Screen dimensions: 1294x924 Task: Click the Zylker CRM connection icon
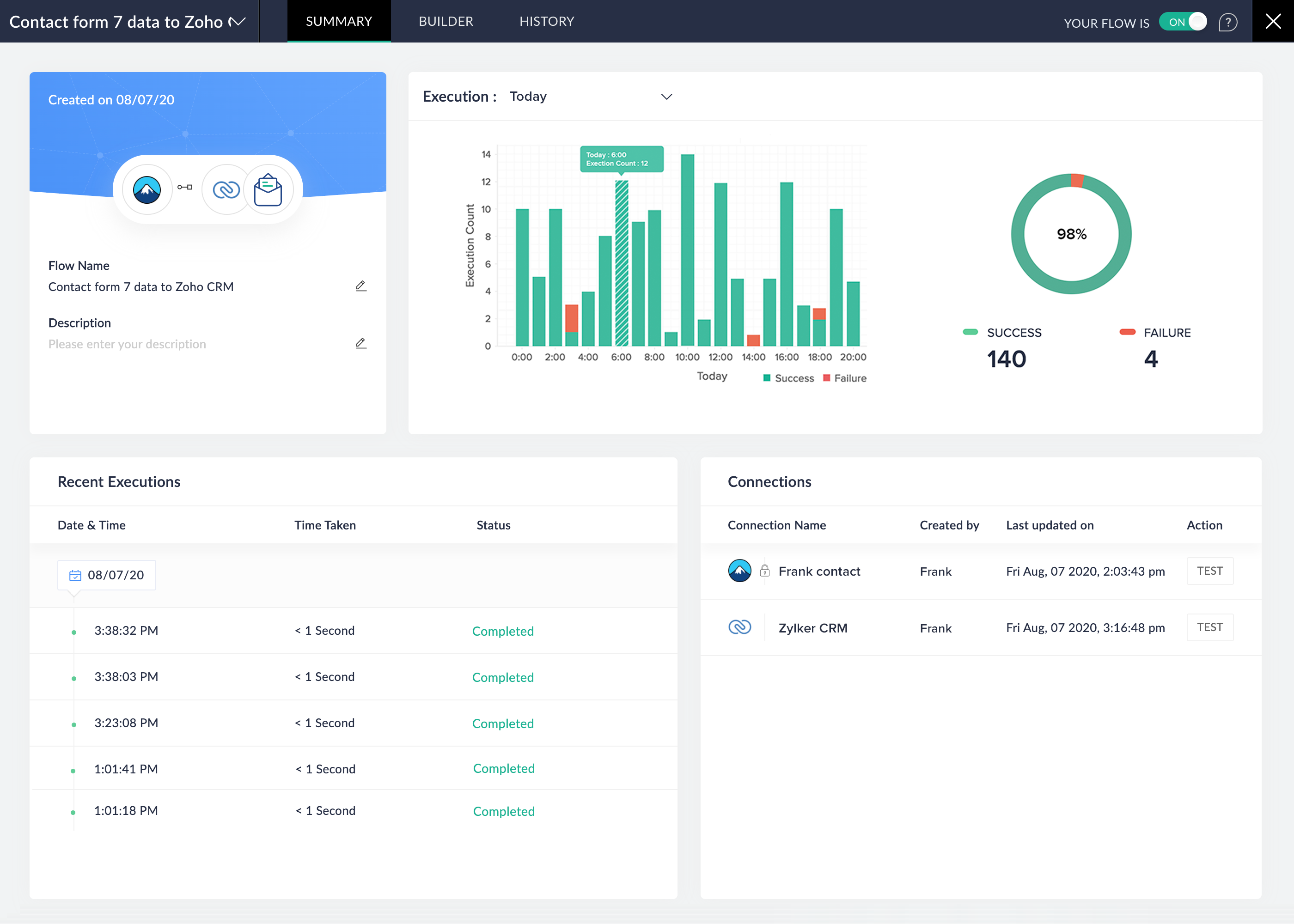740,627
